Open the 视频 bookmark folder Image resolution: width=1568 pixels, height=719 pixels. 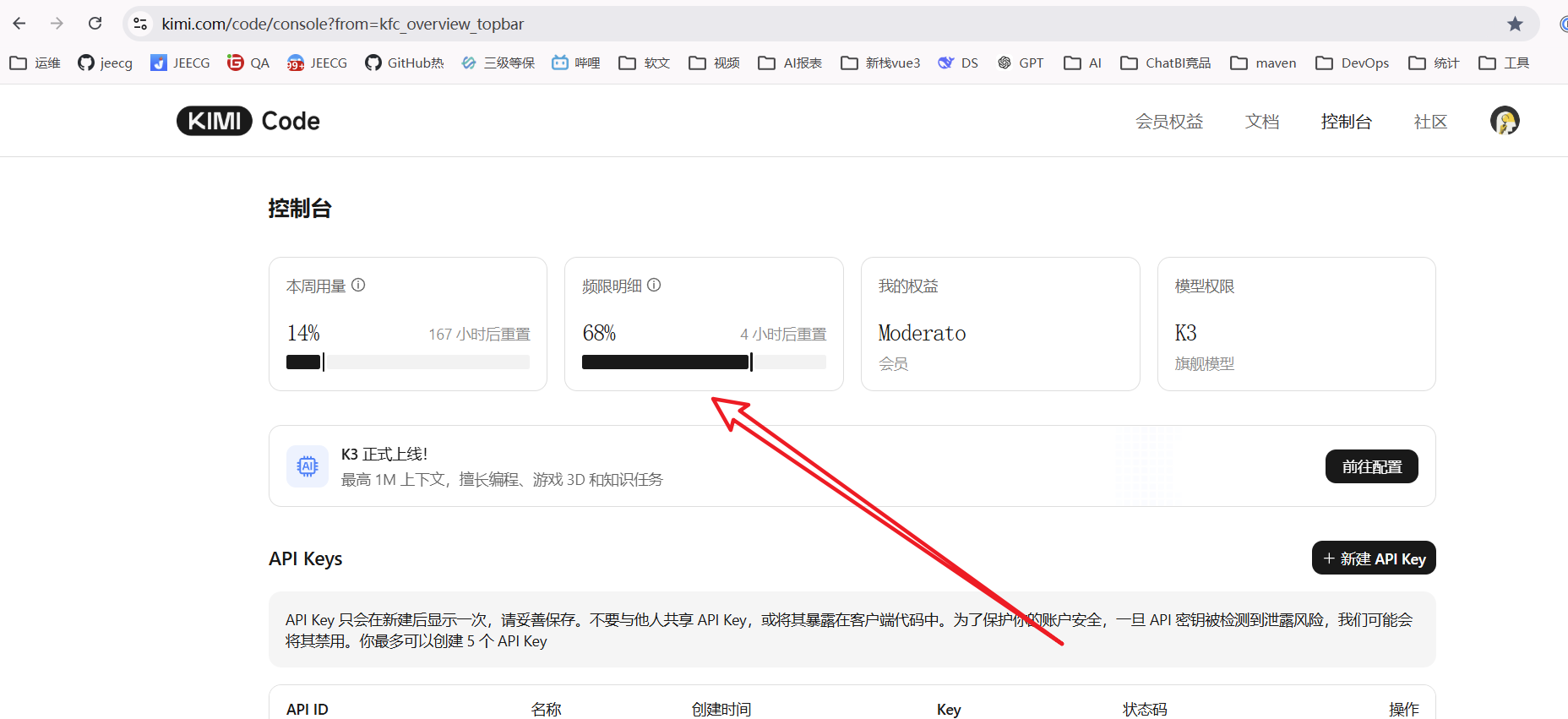pos(715,63)
